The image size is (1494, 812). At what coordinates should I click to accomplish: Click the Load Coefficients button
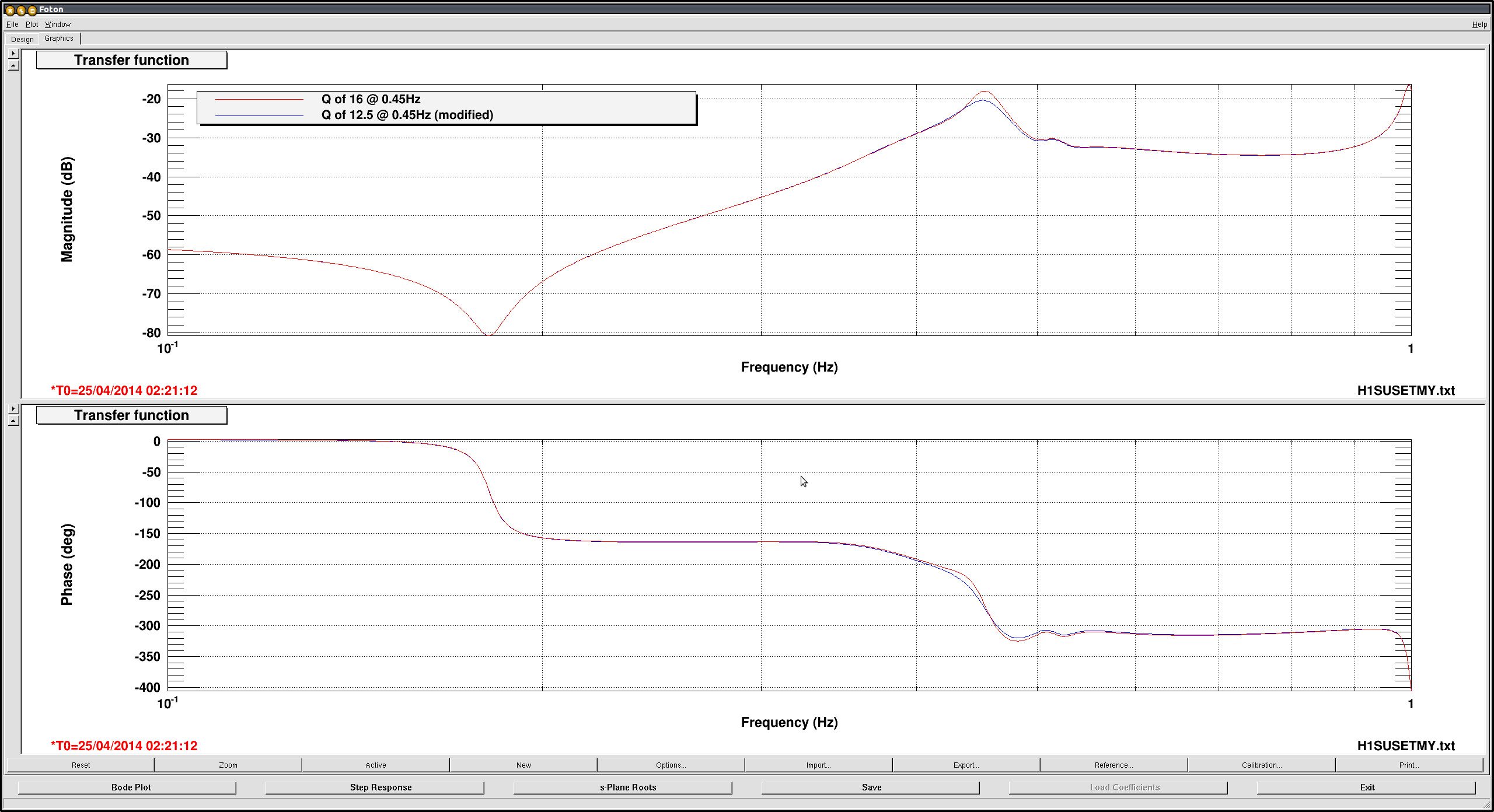1118,787
